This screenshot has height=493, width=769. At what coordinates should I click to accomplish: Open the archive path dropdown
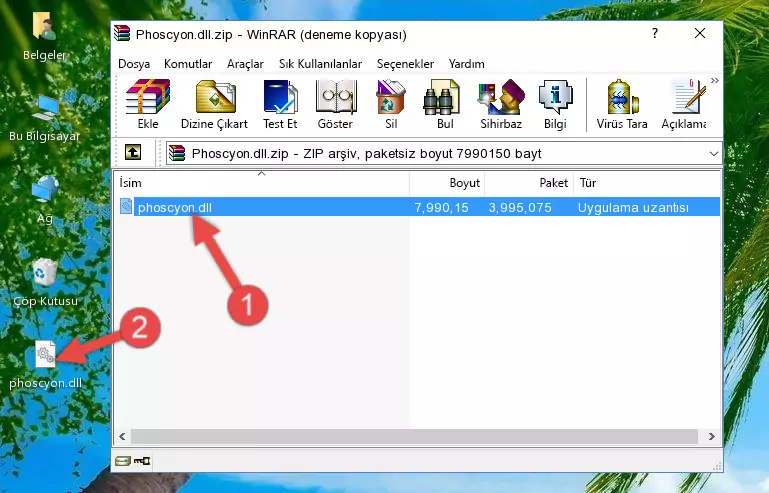[714, 154]
